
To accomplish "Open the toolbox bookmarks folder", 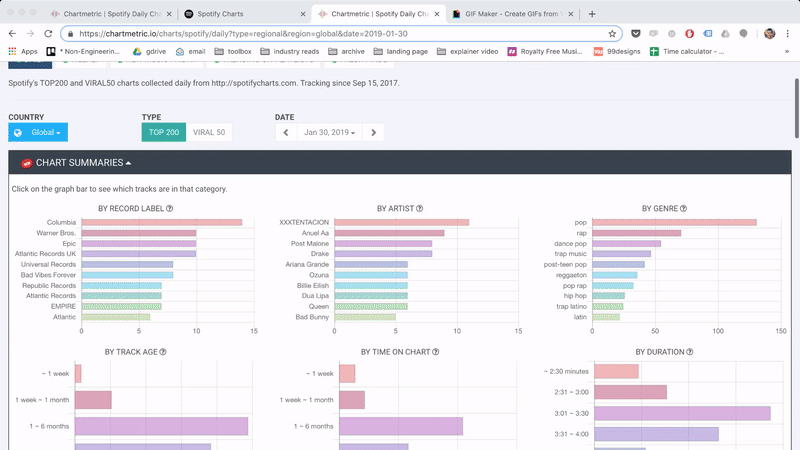I will (233, 52).
